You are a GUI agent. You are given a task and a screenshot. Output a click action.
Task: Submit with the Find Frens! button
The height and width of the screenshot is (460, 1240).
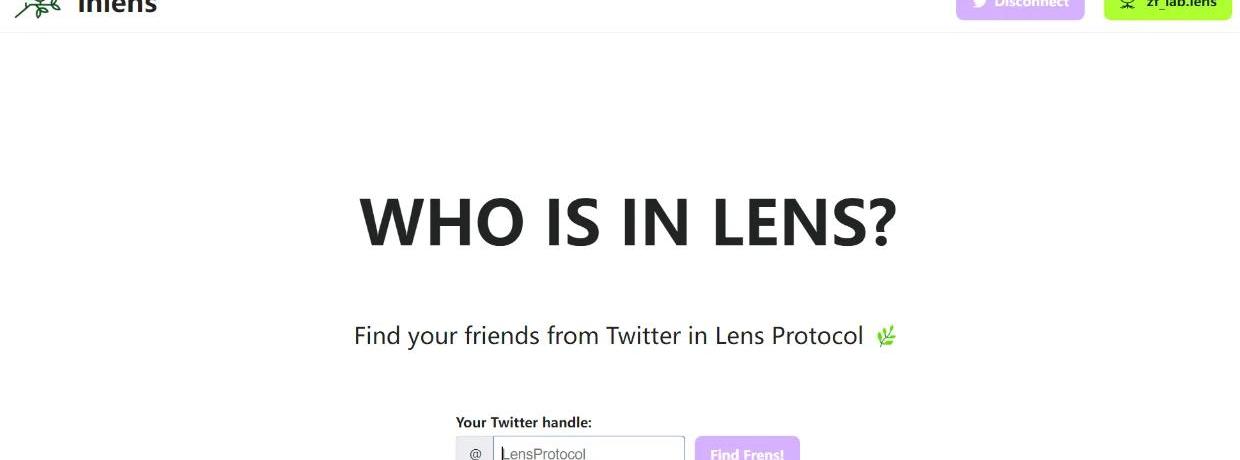[747, 448]
